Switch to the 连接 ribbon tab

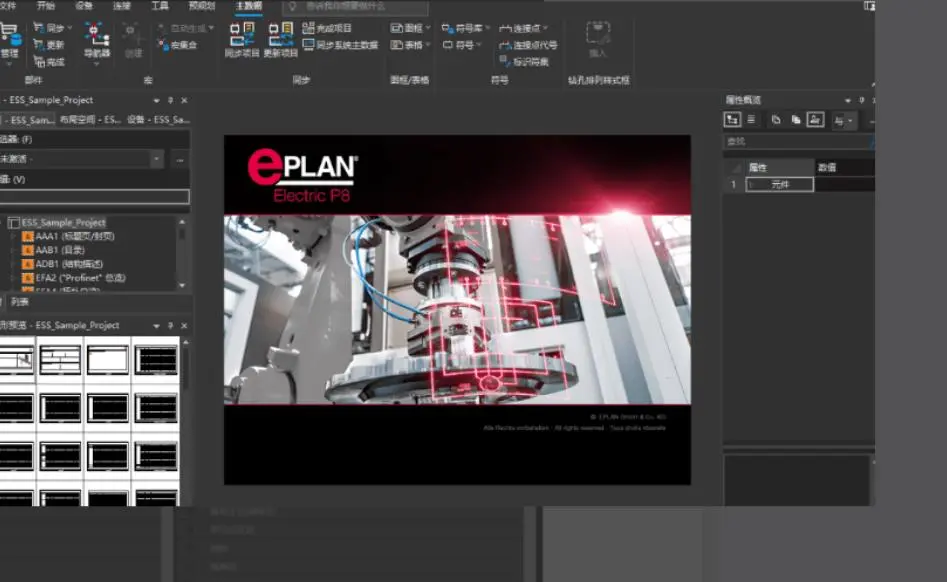coord(122,6)
